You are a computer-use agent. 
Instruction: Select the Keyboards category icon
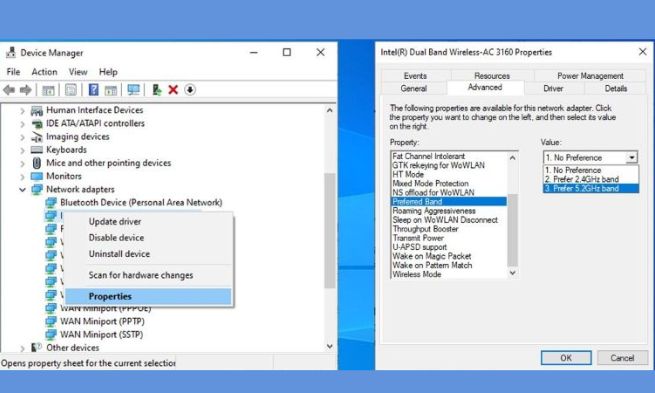click(x=37, y=150)
